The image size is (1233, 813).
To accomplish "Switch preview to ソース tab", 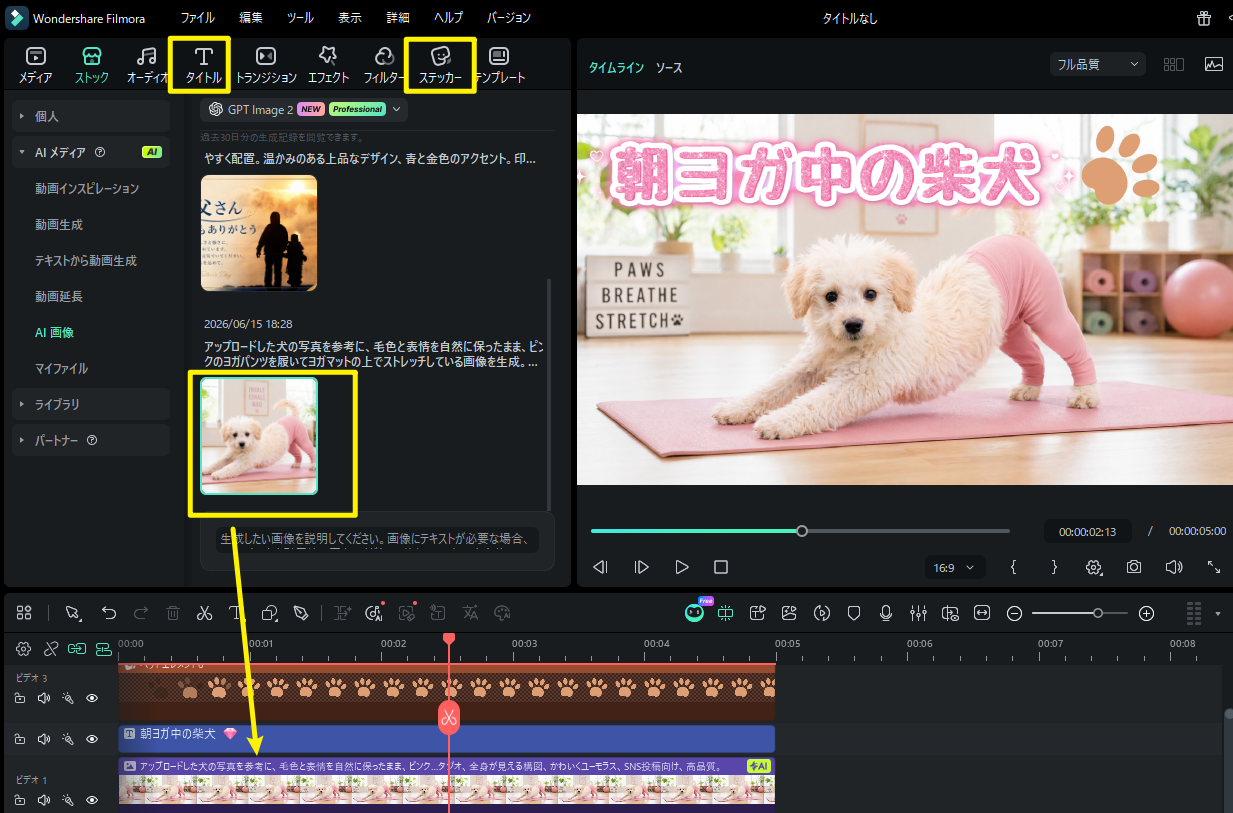I will [669, 67].
